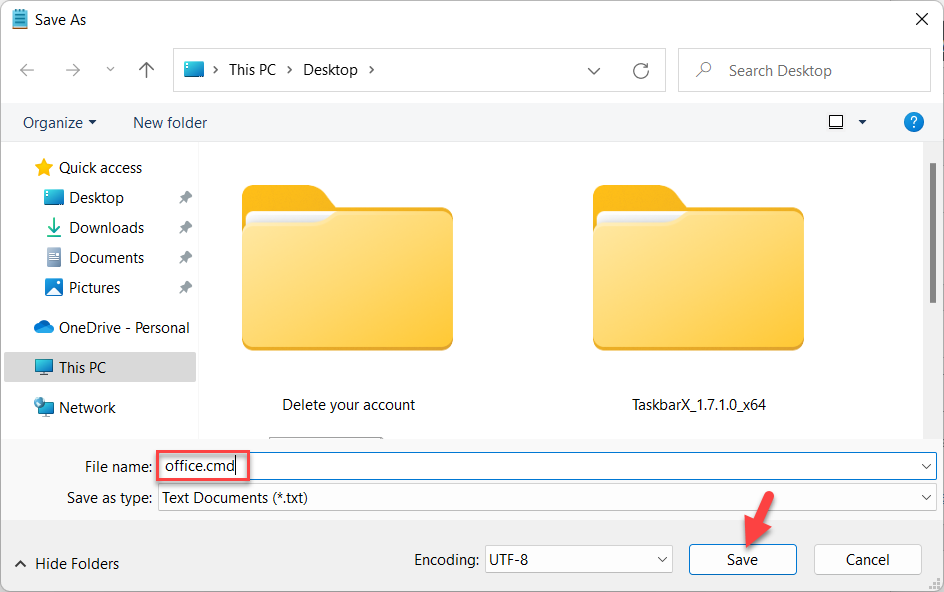This screenshot has width=944, height=592.
Task: Click the Quick access star icon
Action: point(44,167)
